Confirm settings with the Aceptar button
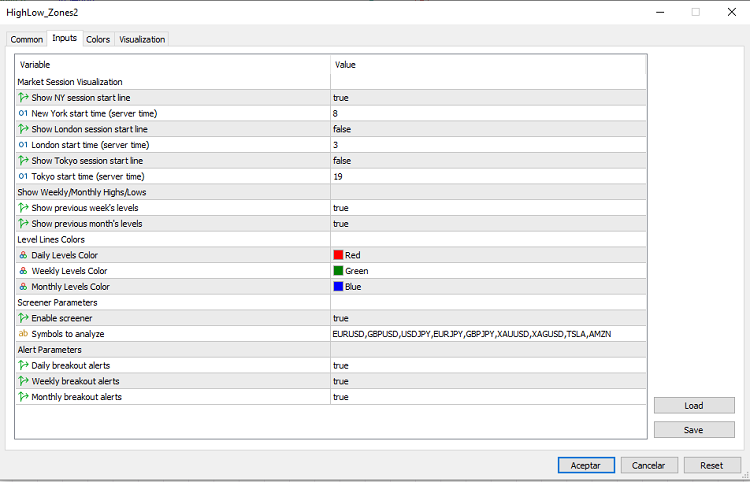The height and width of the screenshot is (482, 750). [586, 465]
